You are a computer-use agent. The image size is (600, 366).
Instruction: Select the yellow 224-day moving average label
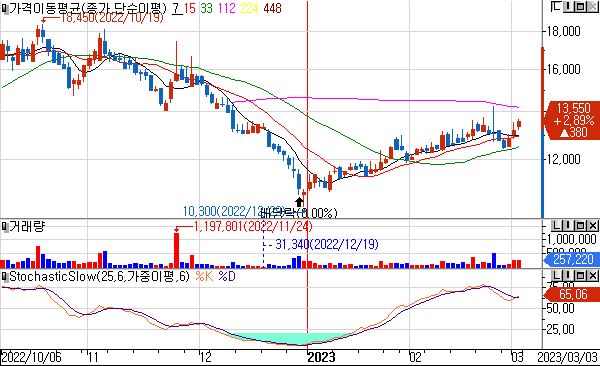[249, 8]
